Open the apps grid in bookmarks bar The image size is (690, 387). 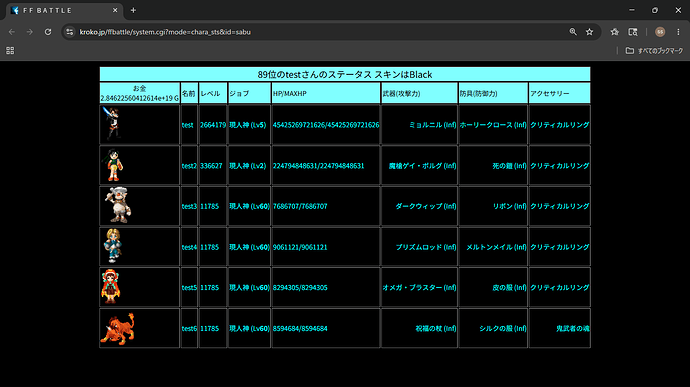point(10,51)
